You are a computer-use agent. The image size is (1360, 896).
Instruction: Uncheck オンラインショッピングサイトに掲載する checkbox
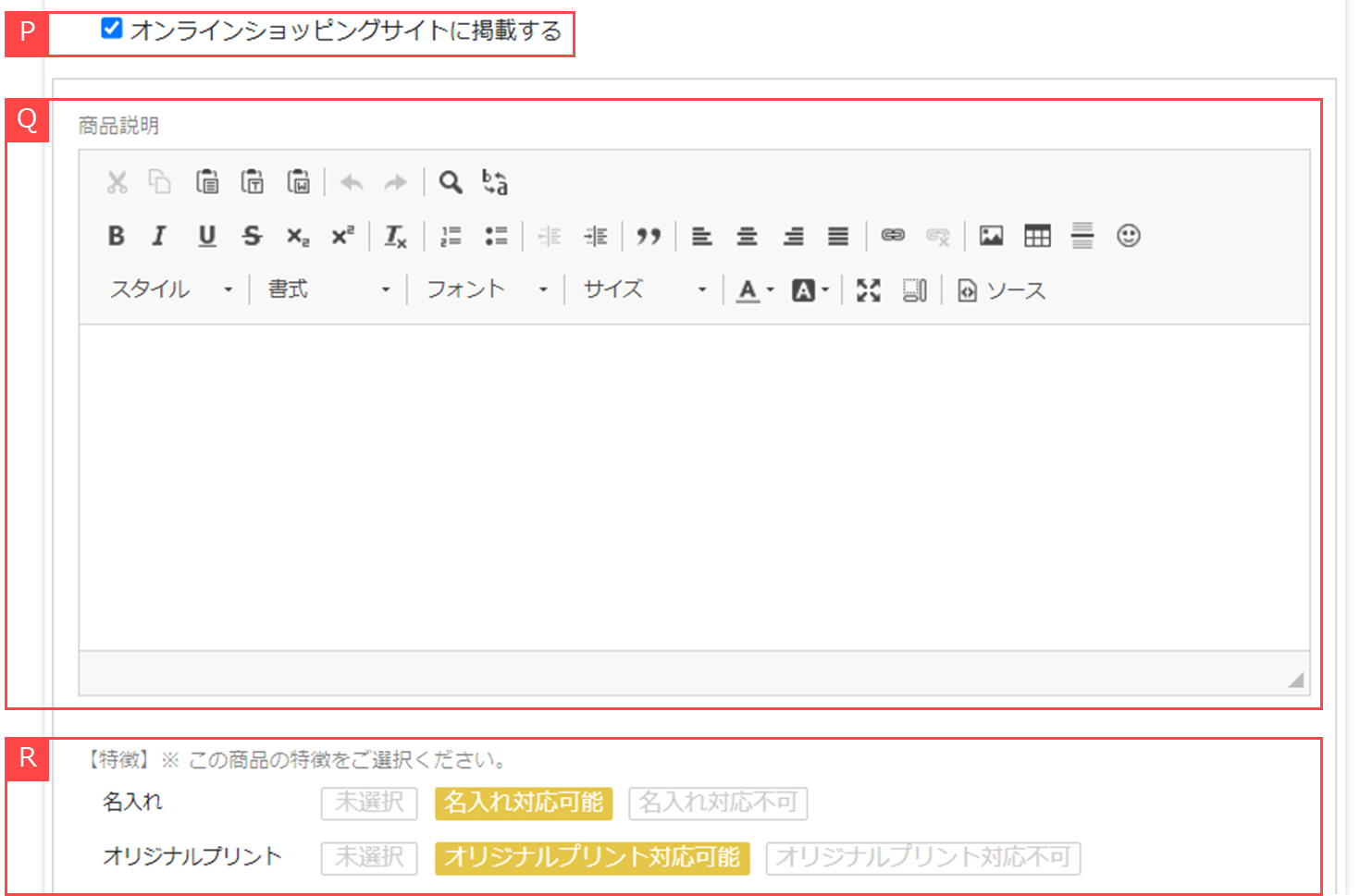click(x=112, y=29)
